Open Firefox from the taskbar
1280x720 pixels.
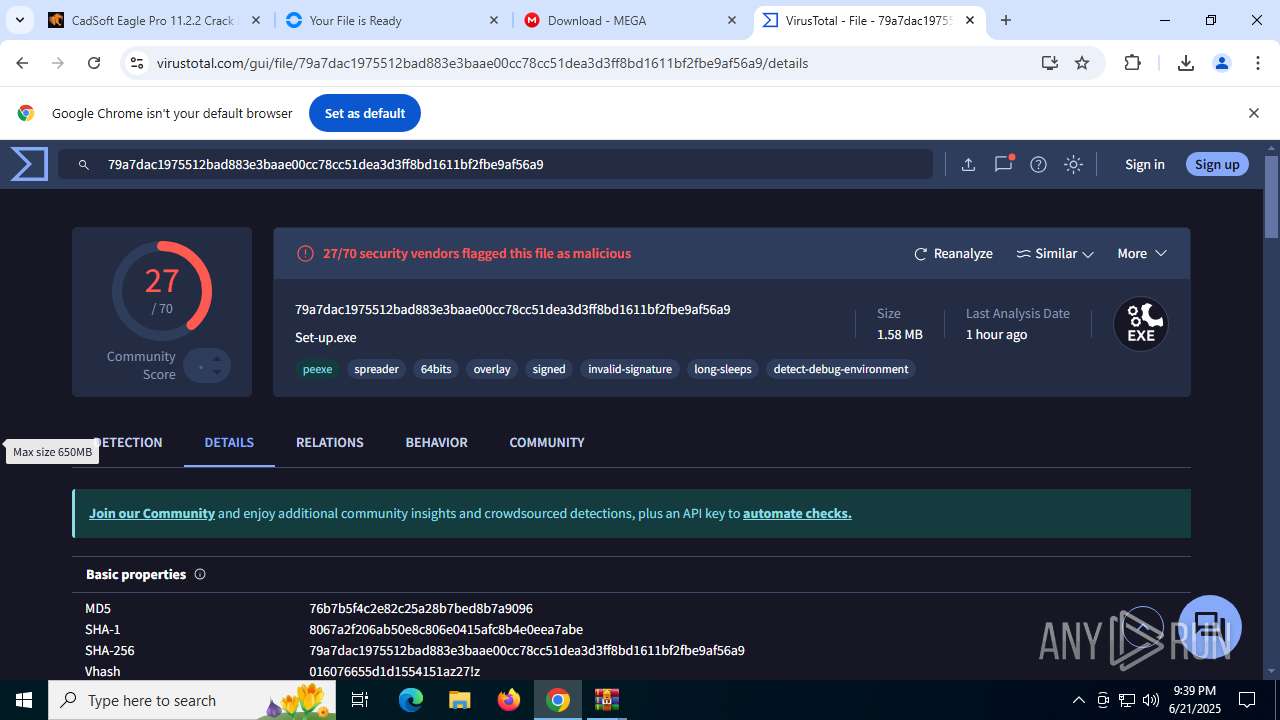point(509,700)
